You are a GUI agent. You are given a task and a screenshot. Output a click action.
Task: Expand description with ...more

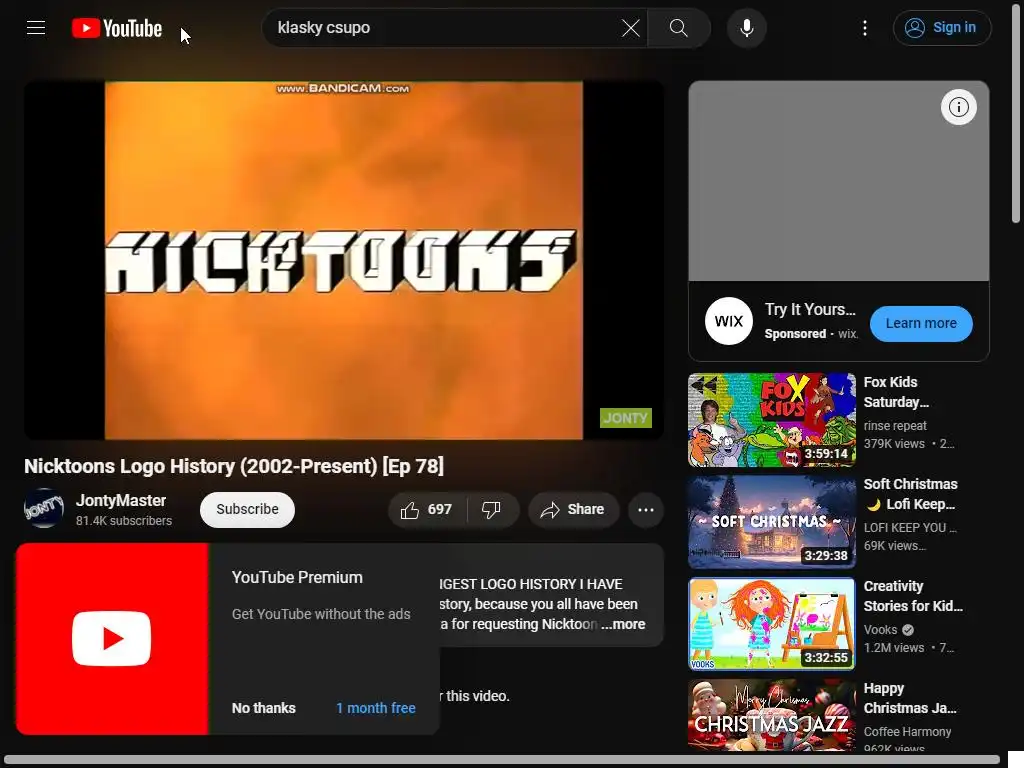[623, 624]
